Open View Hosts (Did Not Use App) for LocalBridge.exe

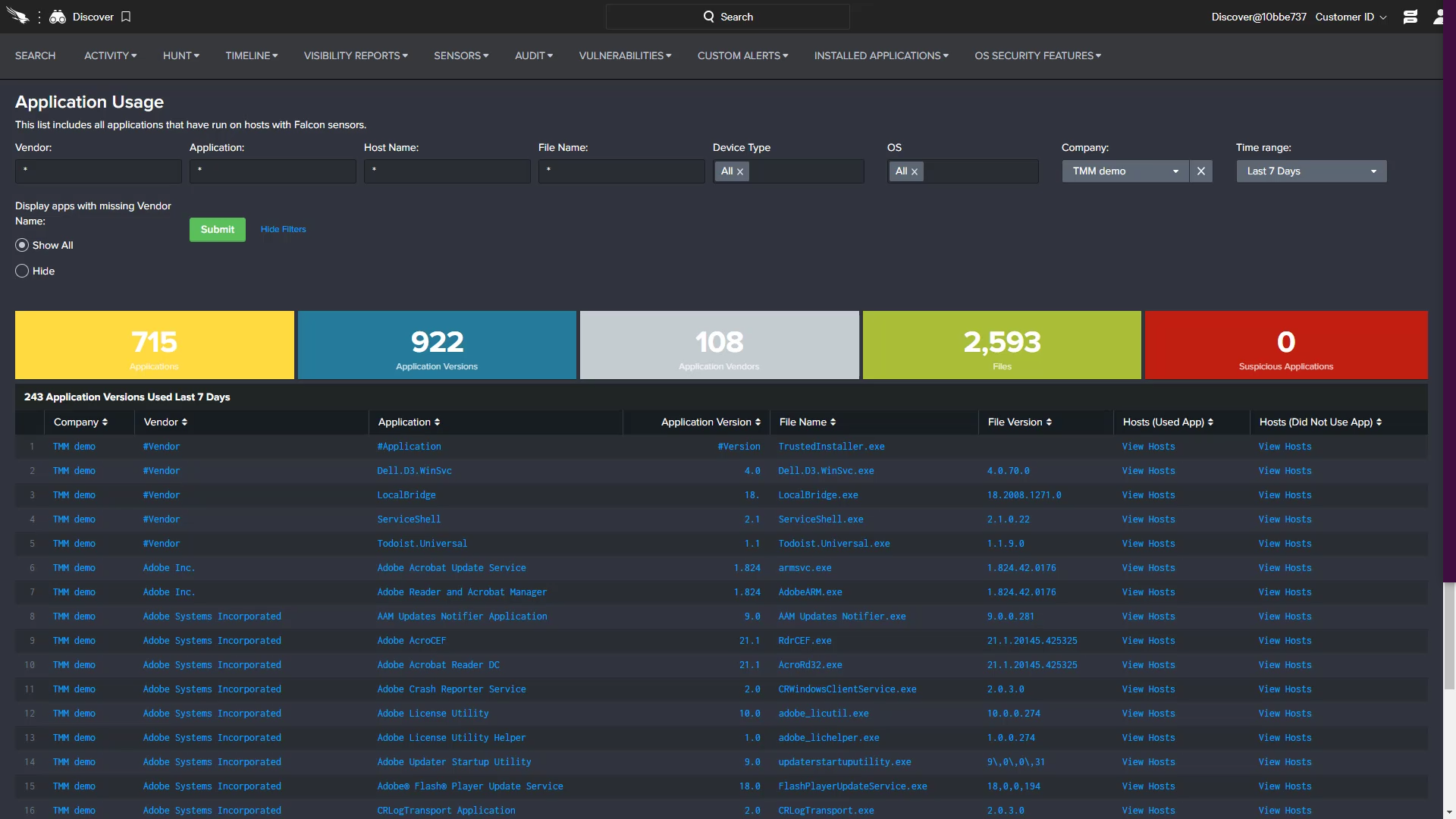pos(1285,495)
